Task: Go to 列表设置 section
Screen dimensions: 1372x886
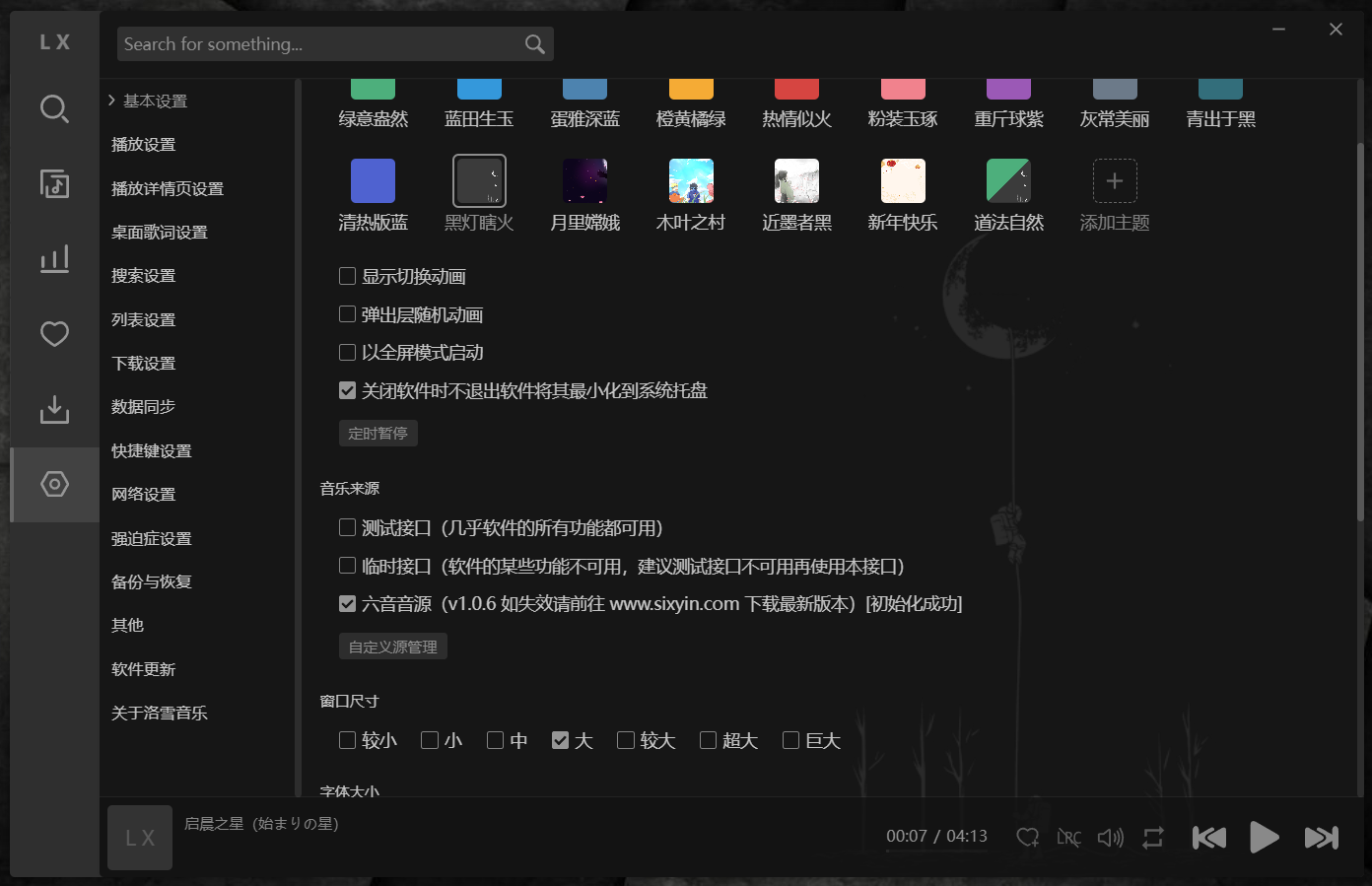Action: click(x=144, y=319)
